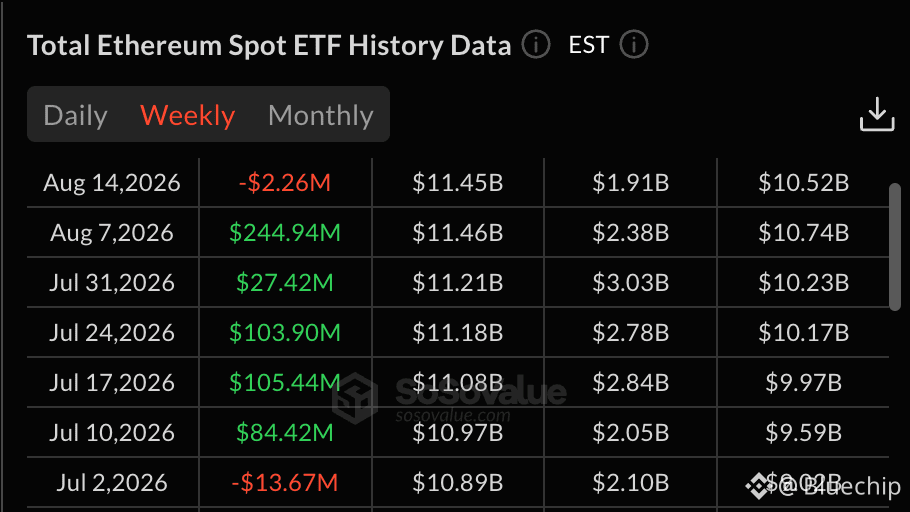Image resolution: width=910 pixels, height=512 pixels.
Task: Select the Weekly tab
Action: (187, 115)
